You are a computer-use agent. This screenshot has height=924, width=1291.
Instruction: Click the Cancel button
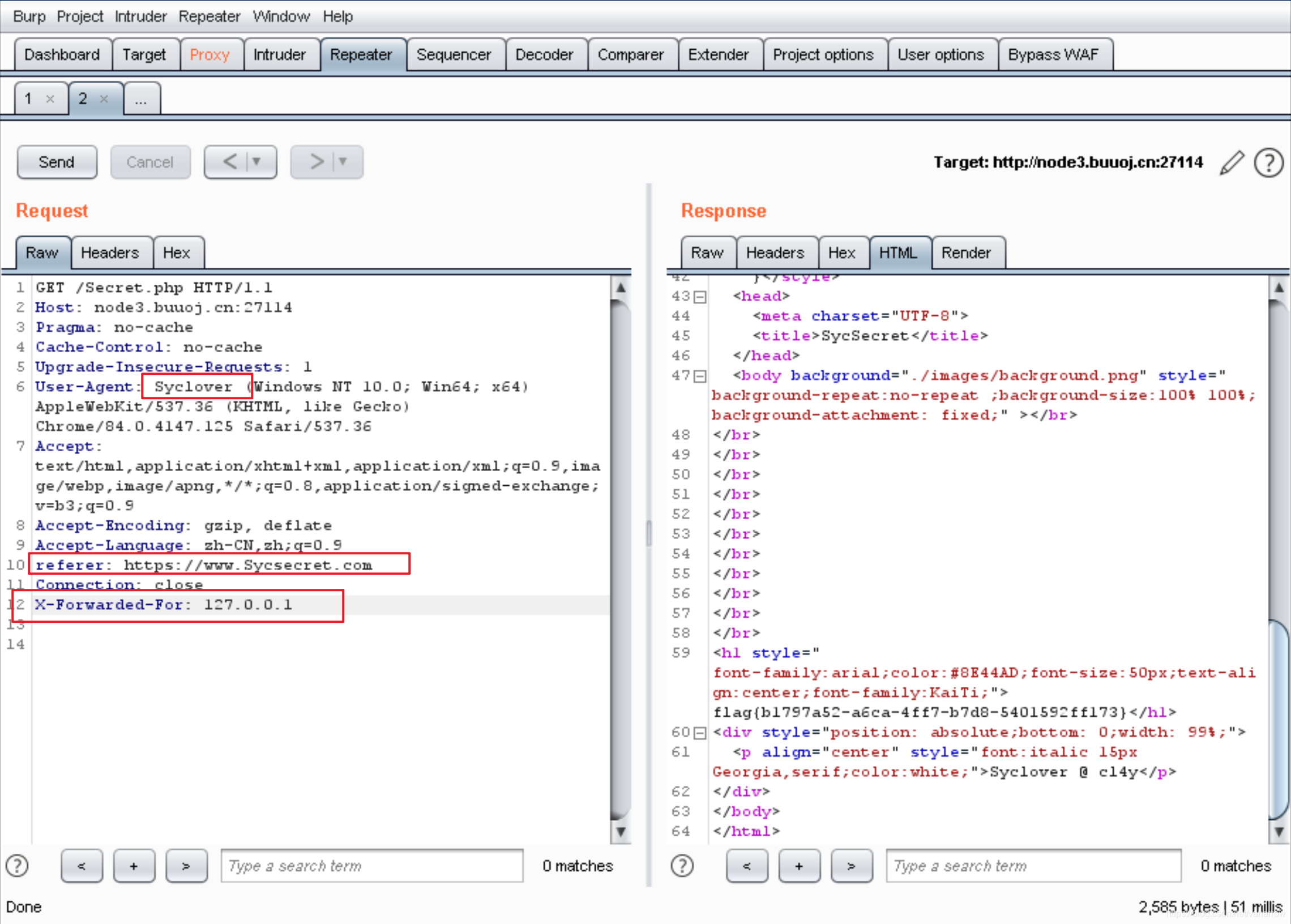pyautogui.click(x=150, y=162)
